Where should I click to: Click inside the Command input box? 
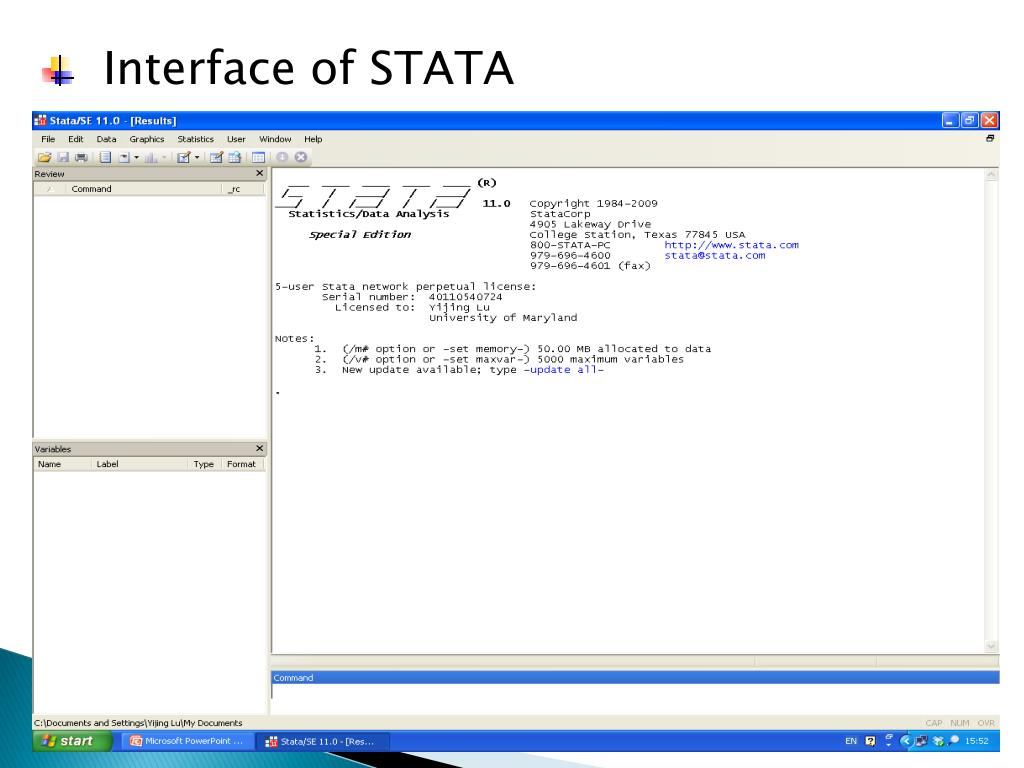(635, 699)
